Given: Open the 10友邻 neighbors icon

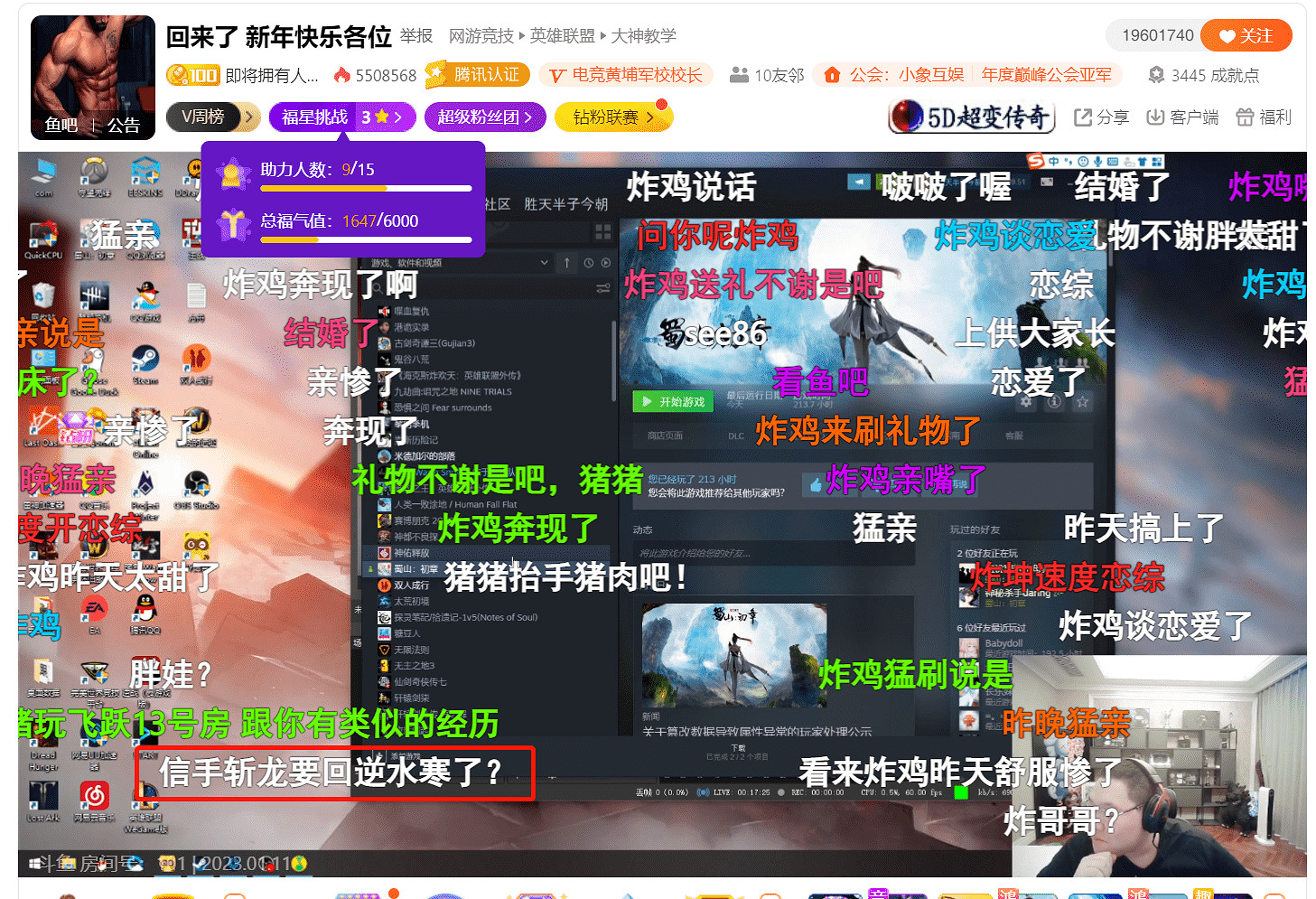Looking at the screenshot, I should (739, 75).
